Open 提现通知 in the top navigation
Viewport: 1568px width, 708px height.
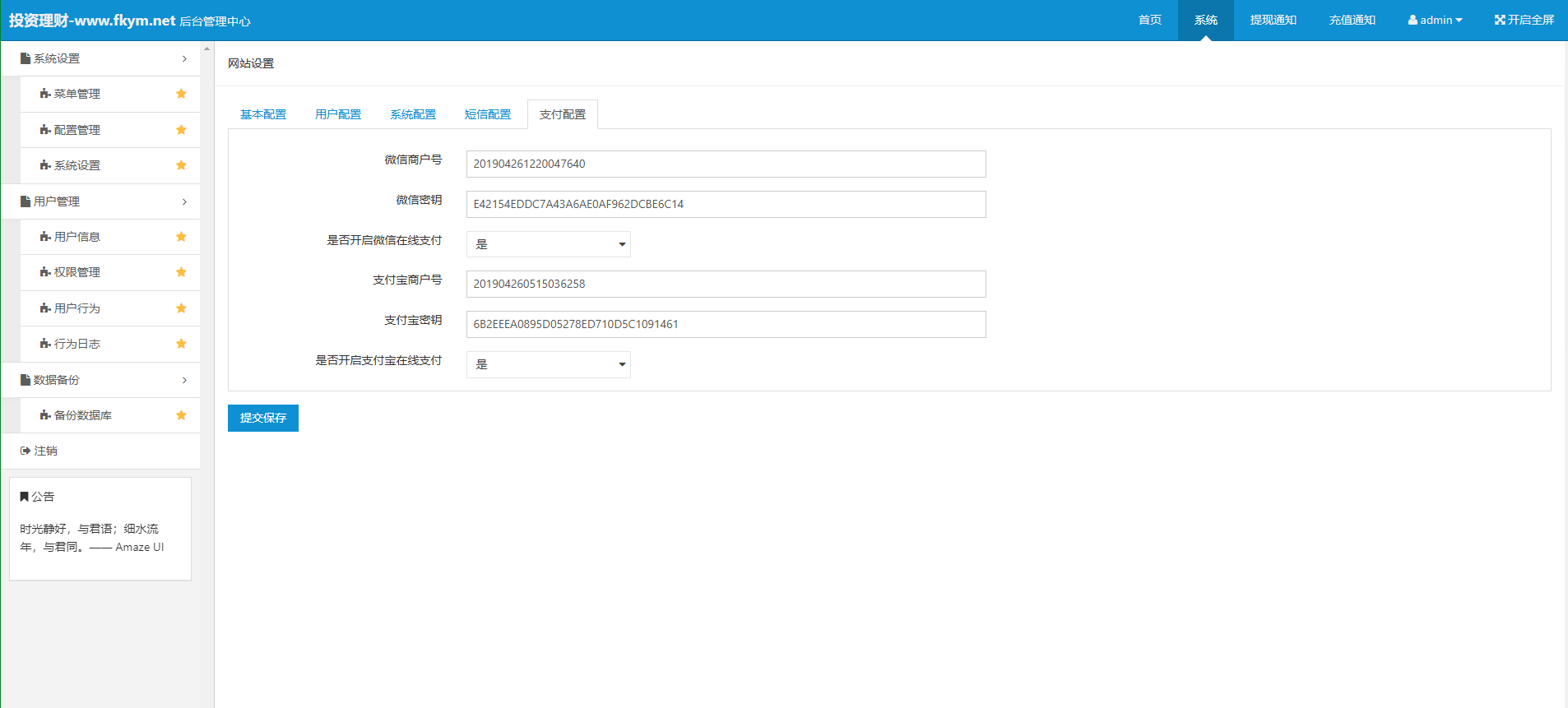coord(1273,20)
